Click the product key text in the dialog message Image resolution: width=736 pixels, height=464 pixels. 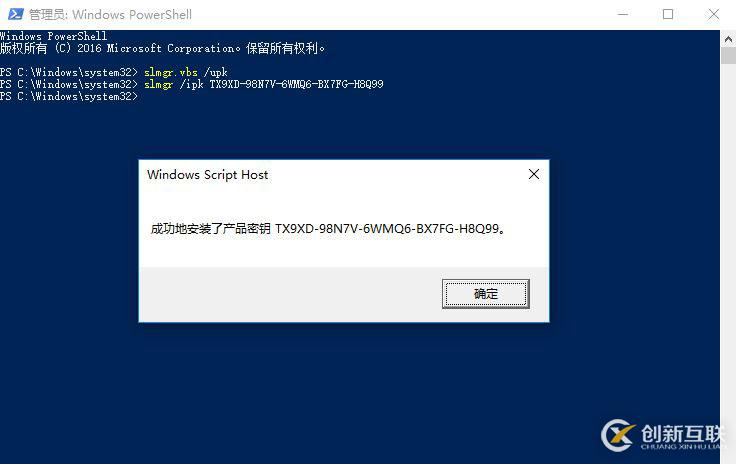point(387,229)
